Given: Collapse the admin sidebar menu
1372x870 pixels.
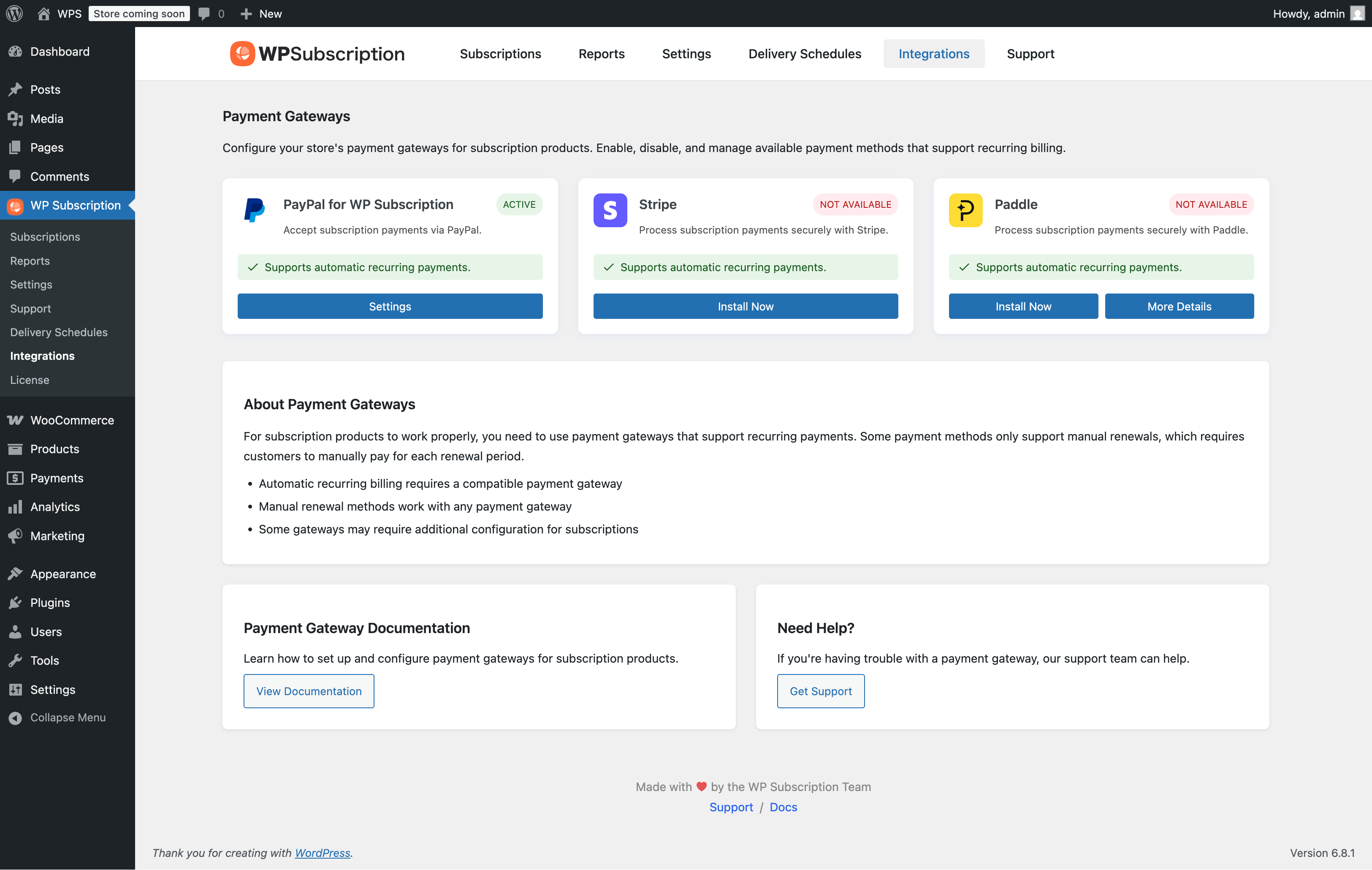Looking at the screenshot, I should (x=67, y=717).
